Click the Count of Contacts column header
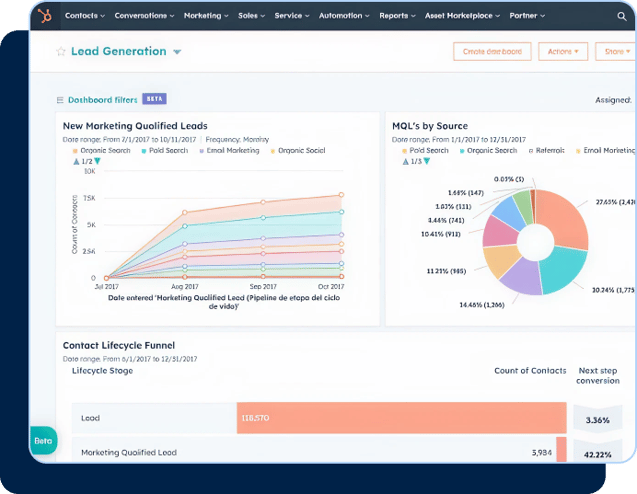 530,370
